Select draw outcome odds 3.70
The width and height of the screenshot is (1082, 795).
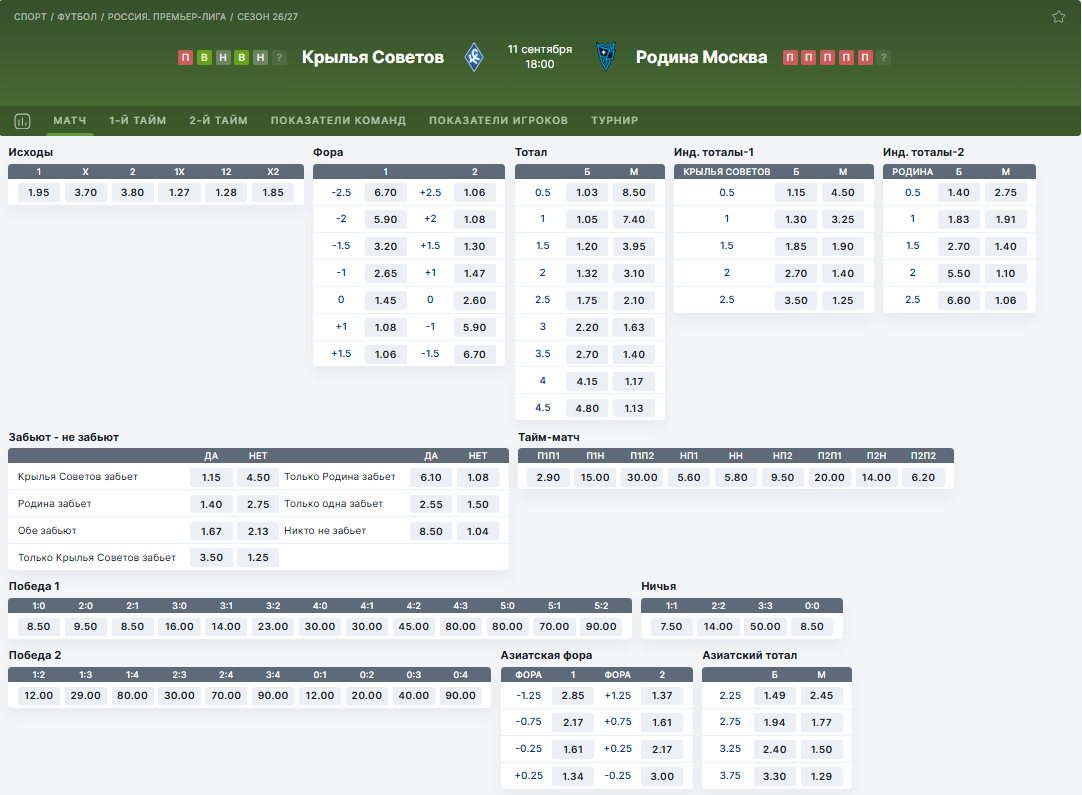click(86, 193)
